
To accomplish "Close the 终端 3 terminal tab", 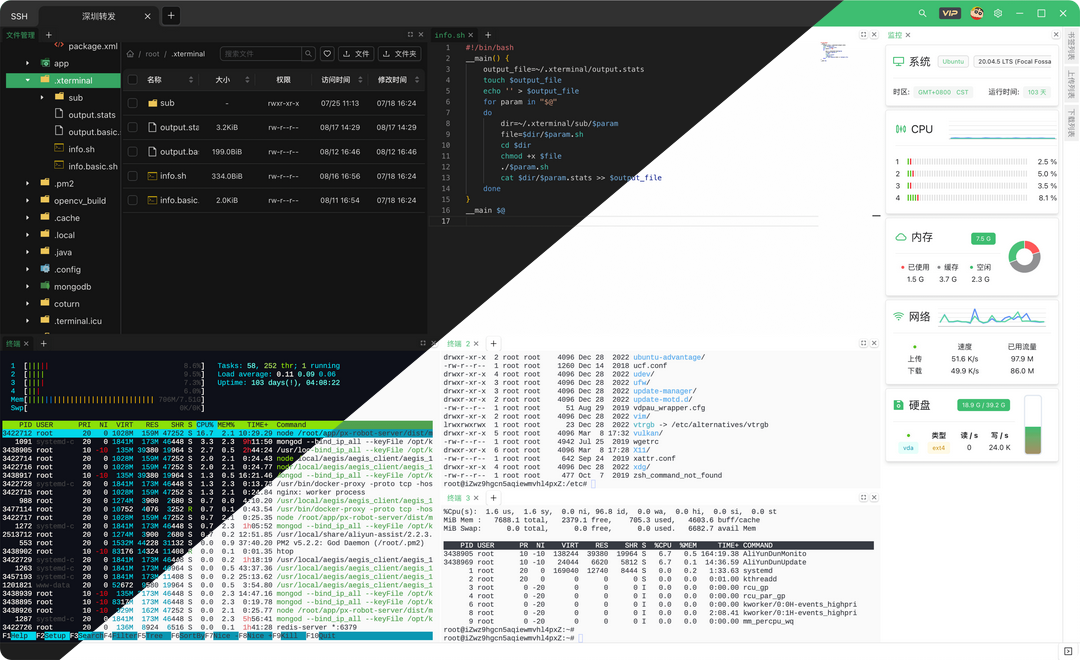I will 476,497.
